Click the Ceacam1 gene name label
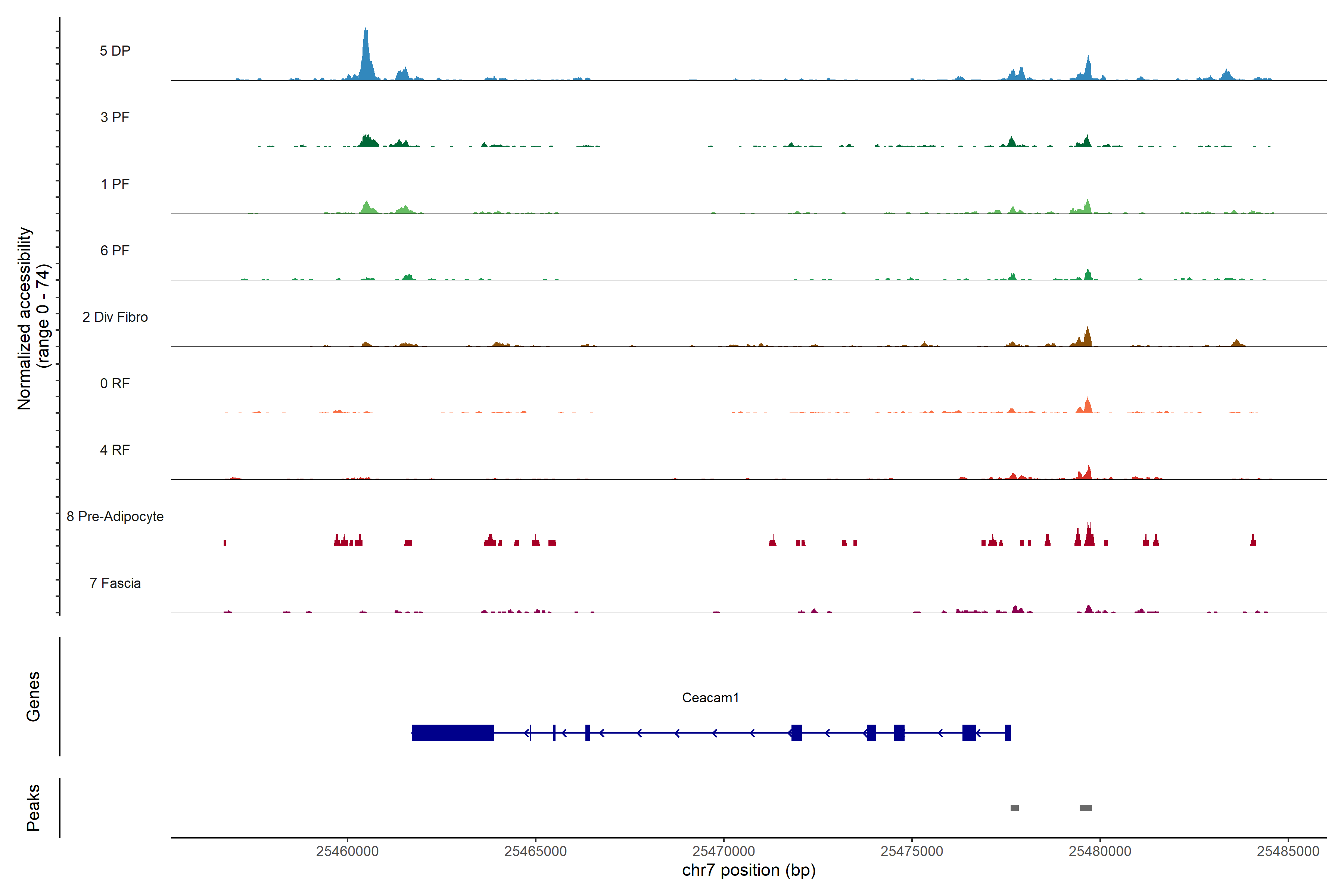 click(710, 698)
